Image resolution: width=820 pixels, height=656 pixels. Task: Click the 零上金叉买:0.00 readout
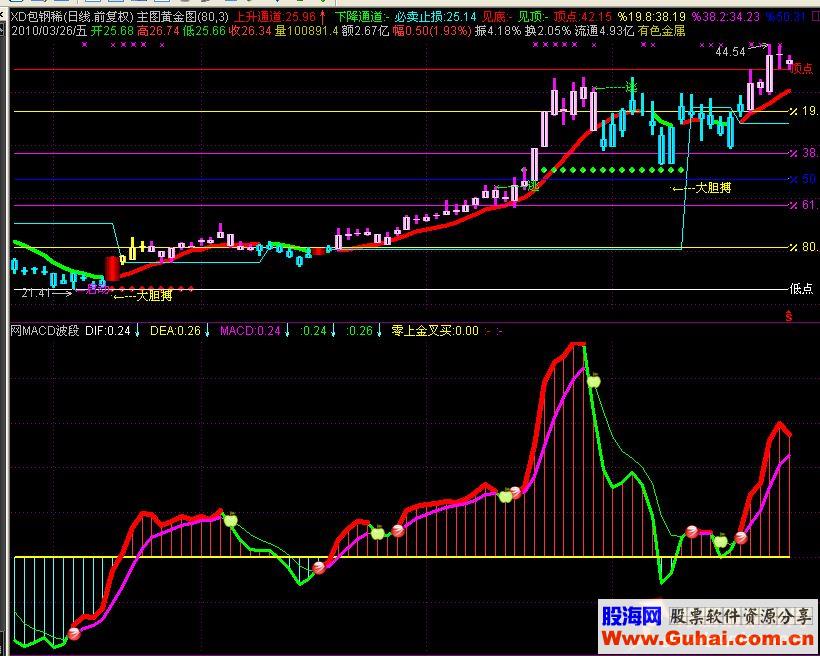tap(435, 331)
